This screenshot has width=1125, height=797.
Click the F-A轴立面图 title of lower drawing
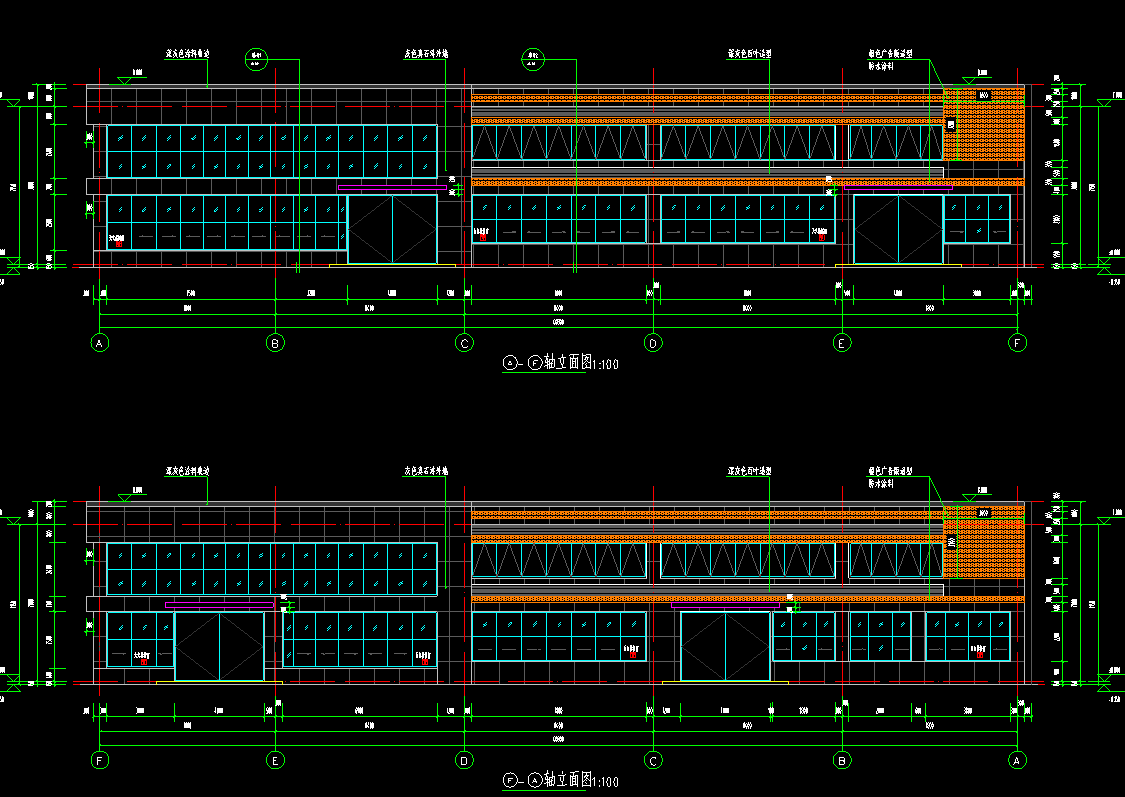coord(560,780)
